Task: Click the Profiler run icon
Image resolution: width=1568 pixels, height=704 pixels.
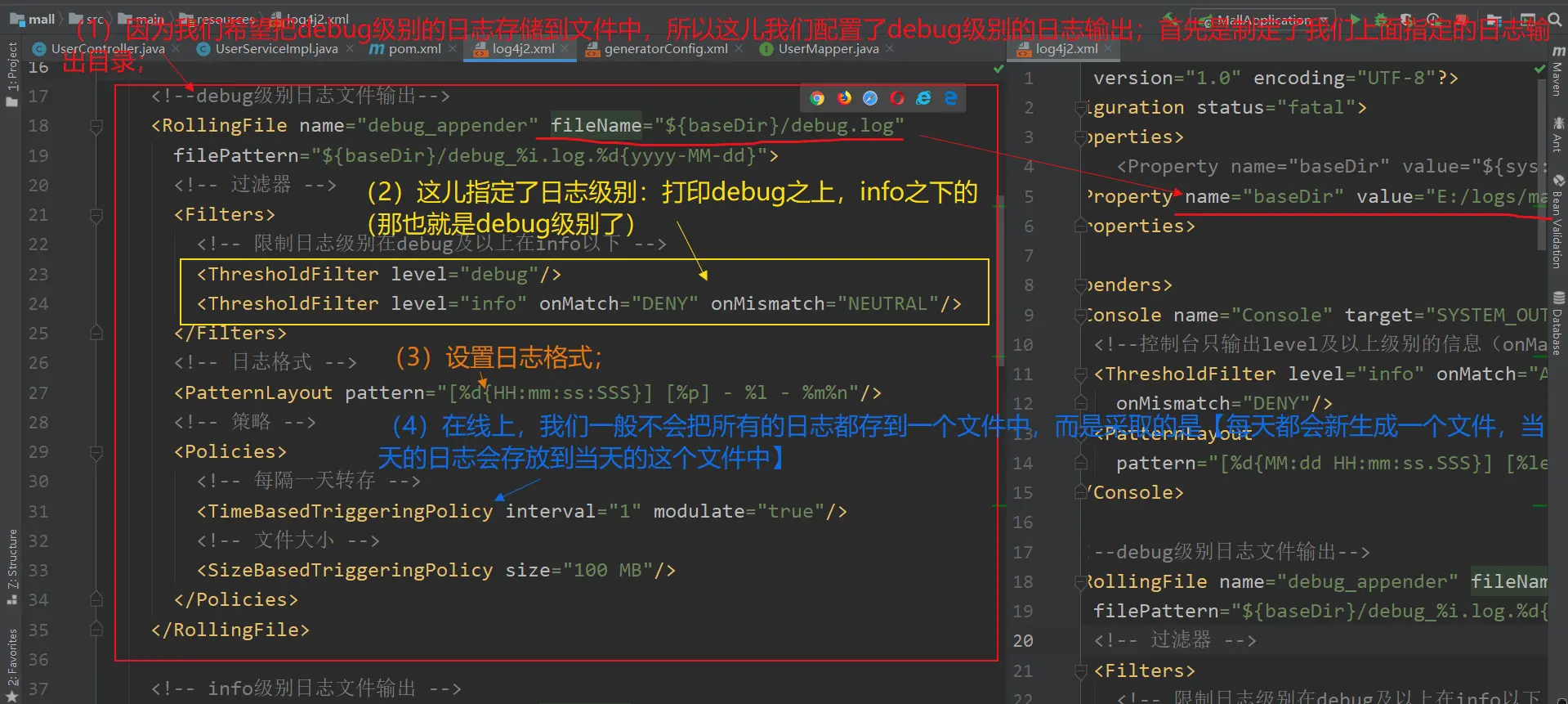Action: 1434,19
